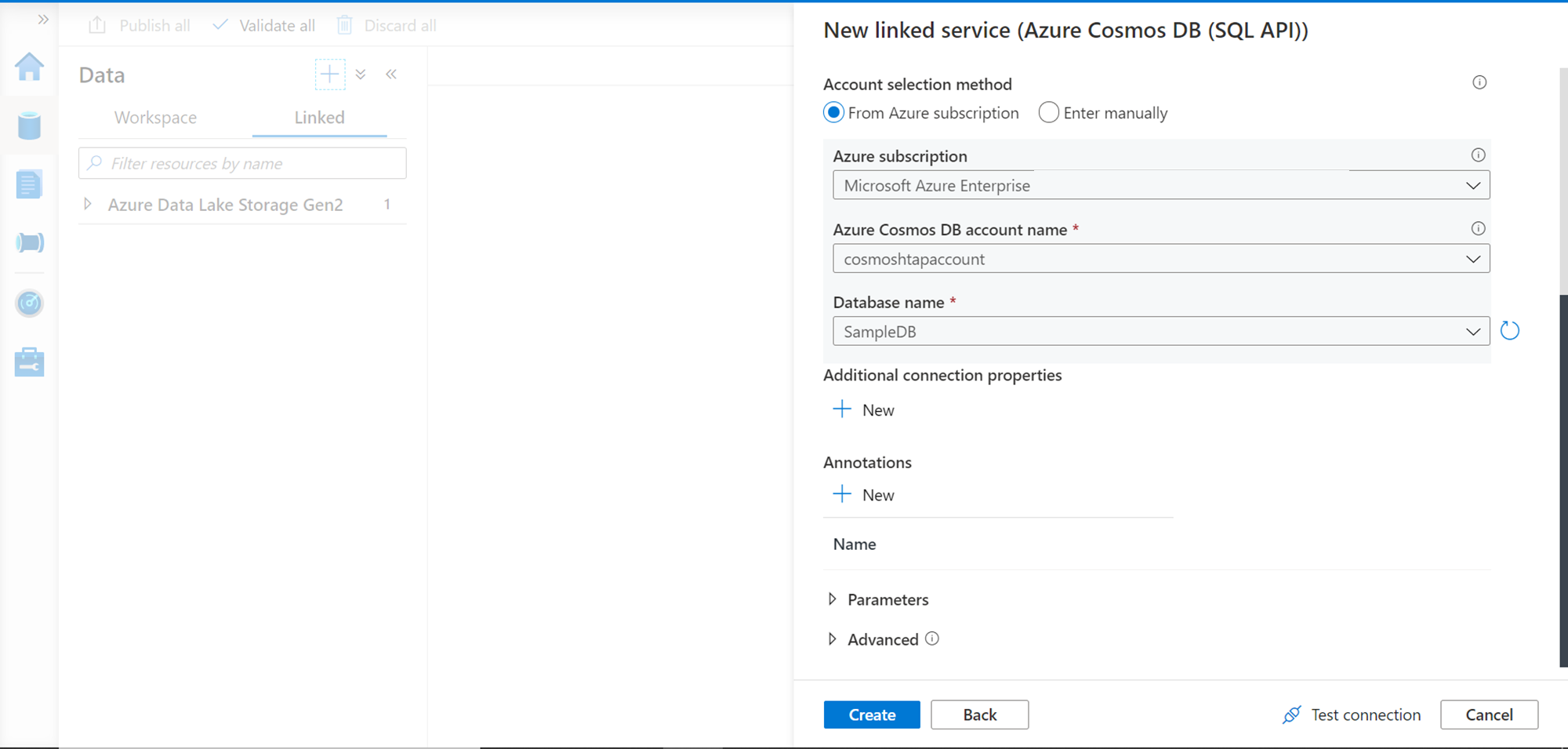The height and width of the screenshot is (749, 1568).
Task: Open the Monitor hub gauge icon
Action: coord(29,303)
